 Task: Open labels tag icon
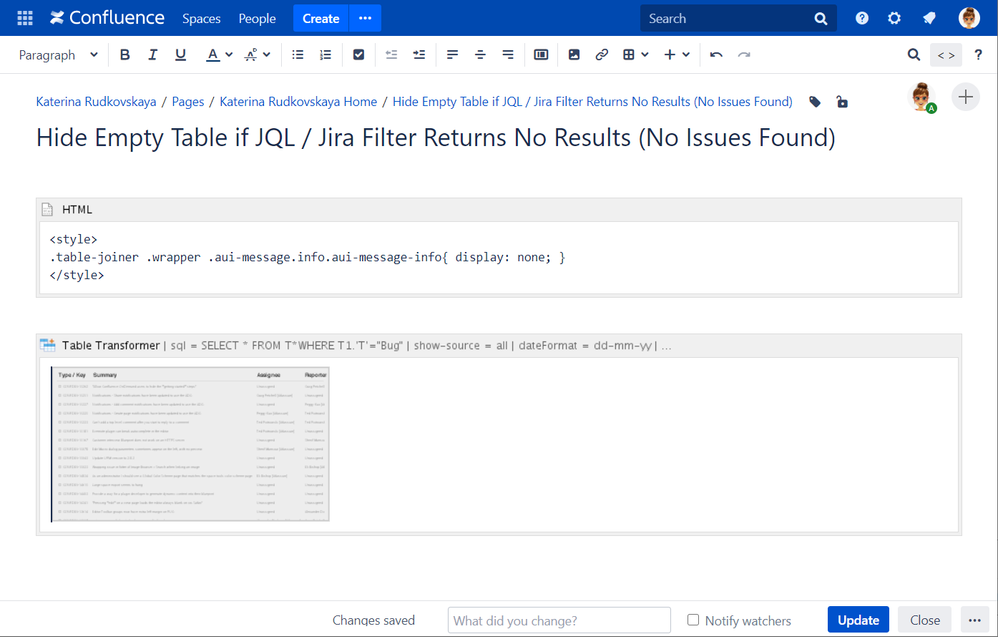coord(815,102)
